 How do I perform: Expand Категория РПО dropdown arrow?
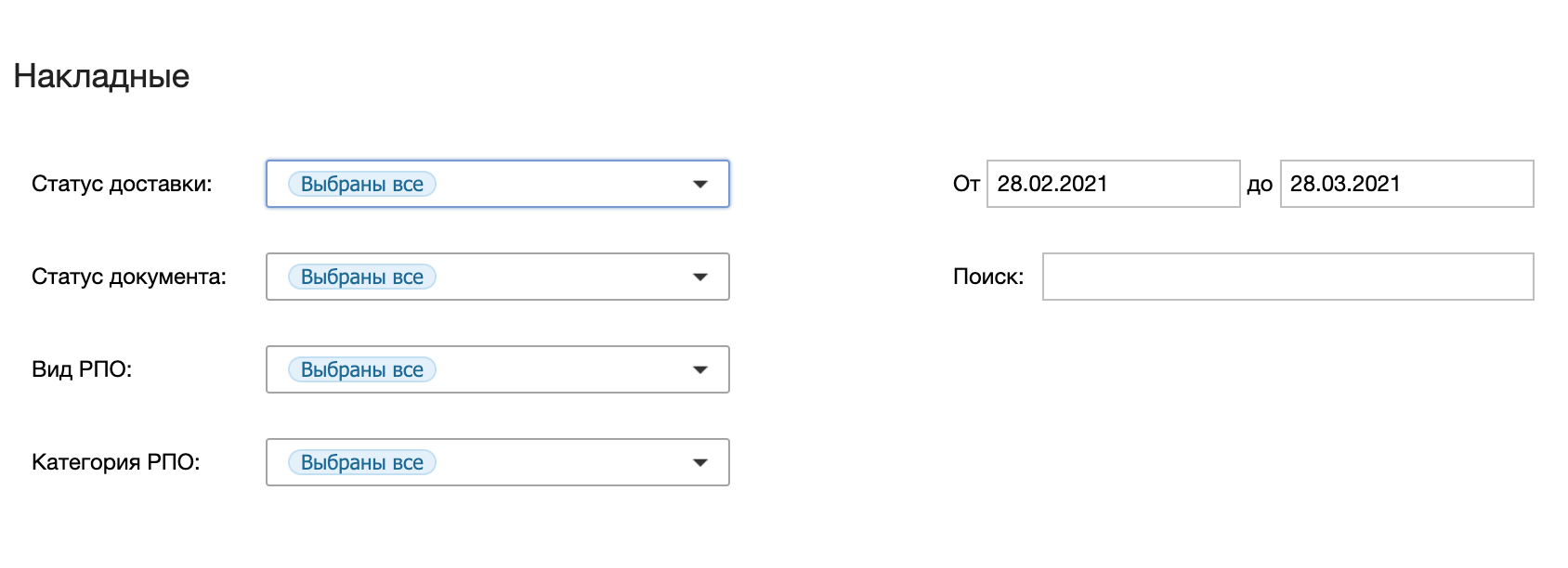(x=700, y=463)
